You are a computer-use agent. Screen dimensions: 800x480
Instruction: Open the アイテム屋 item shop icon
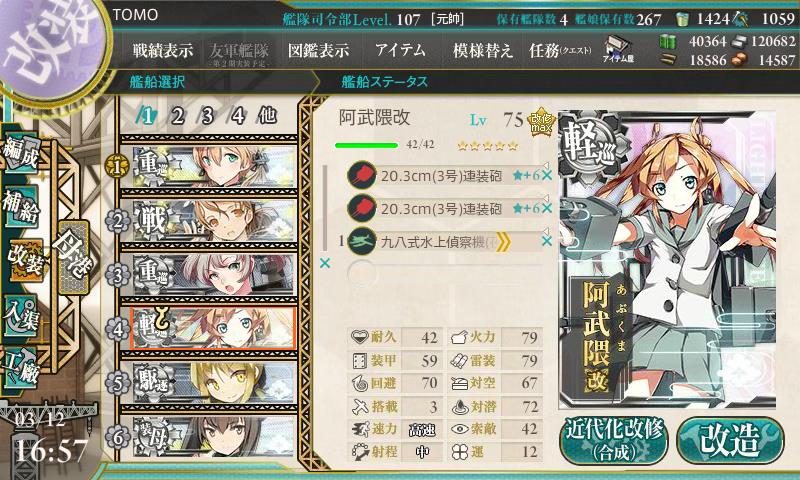[618, 50]
